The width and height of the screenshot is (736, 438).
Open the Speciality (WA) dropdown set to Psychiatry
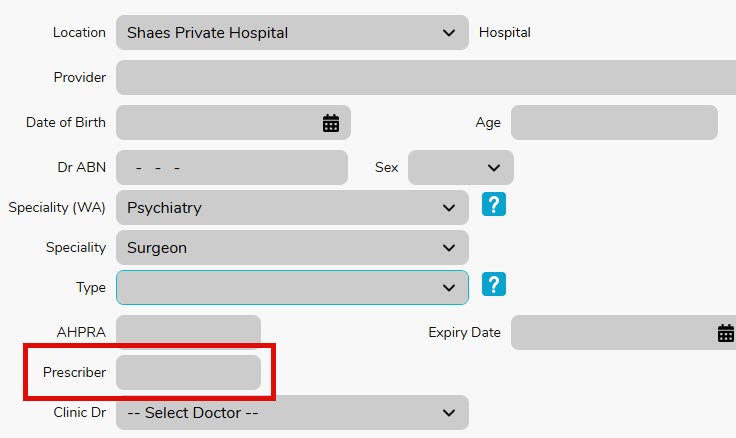(x=292, y=208)
